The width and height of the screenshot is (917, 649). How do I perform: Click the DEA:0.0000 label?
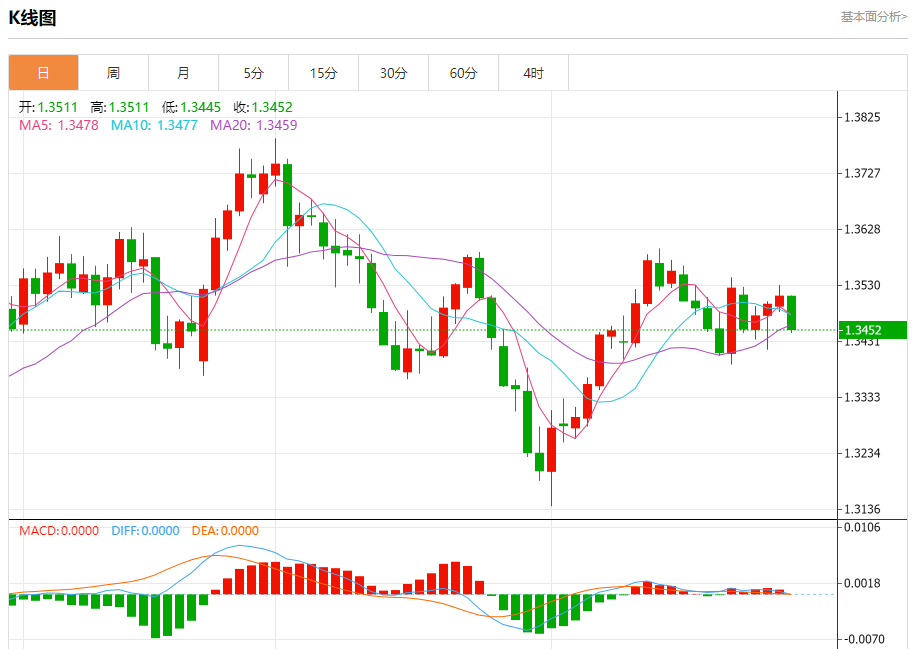[x=225, y=531]
